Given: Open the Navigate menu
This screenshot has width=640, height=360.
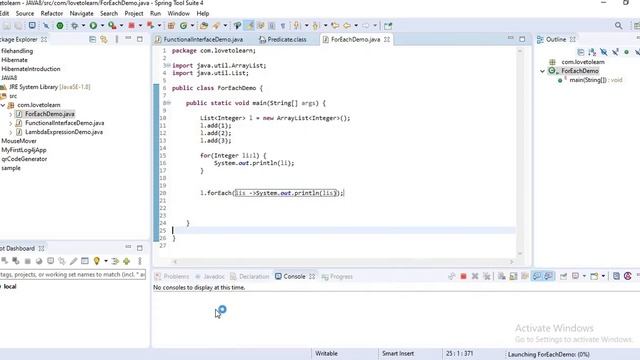Looking at the screenshot, I should [x=81, y=13].
